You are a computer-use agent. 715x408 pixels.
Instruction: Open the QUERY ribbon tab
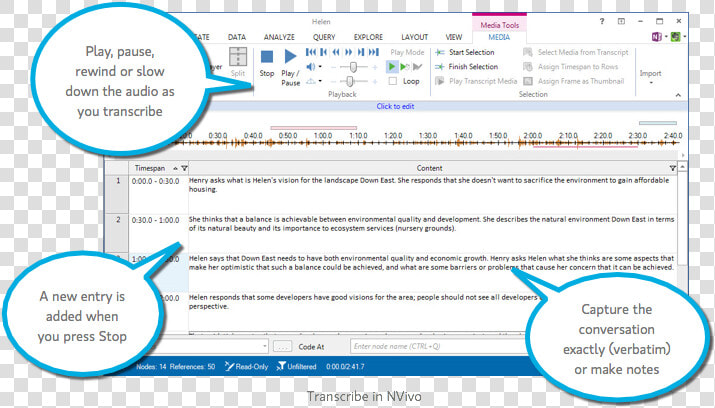(x=324, y=37)
